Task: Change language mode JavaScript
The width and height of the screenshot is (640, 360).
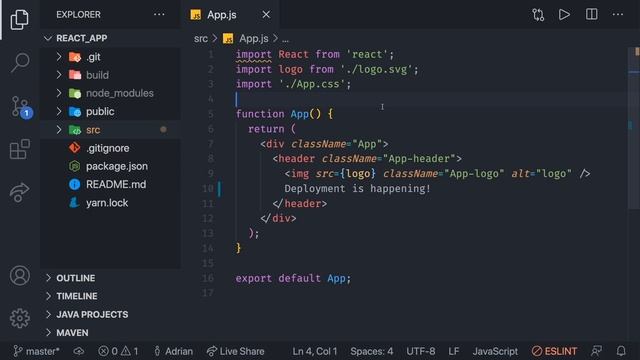Action: pyautogui.click(x=495, y=351)
